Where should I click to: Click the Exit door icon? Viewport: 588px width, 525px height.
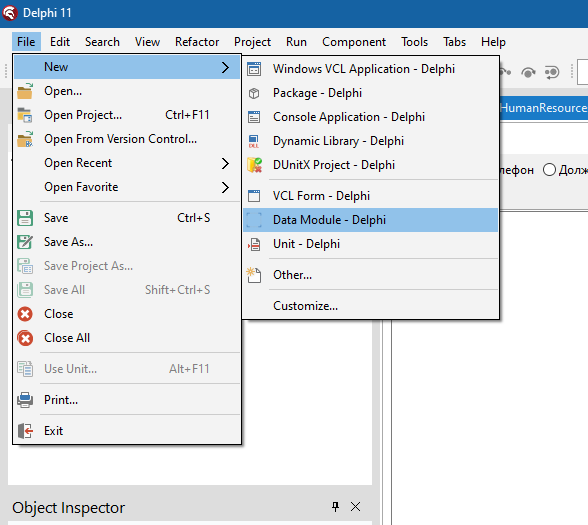(25, 430)
